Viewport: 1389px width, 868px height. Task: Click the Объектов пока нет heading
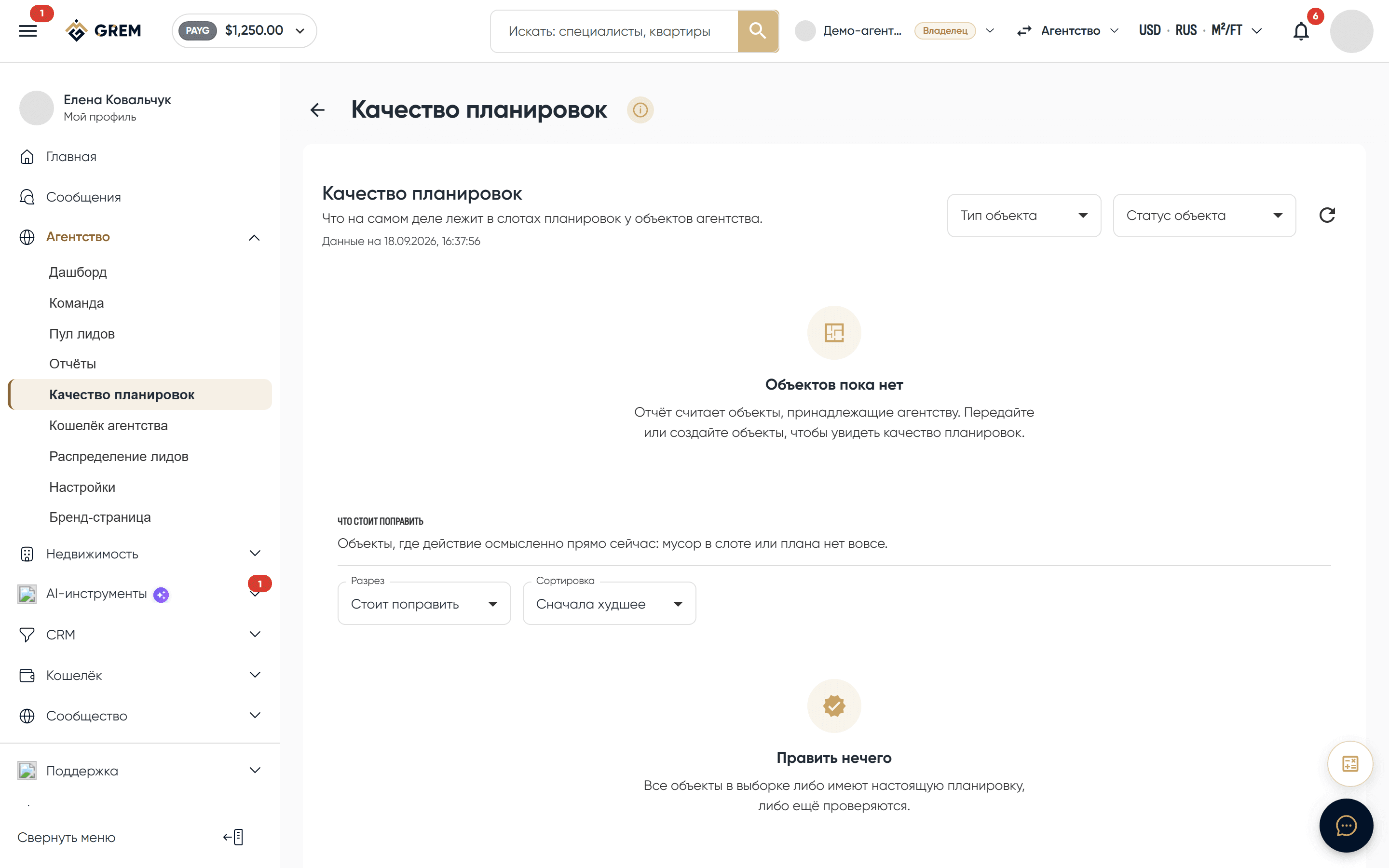click(x=834, y=385)
